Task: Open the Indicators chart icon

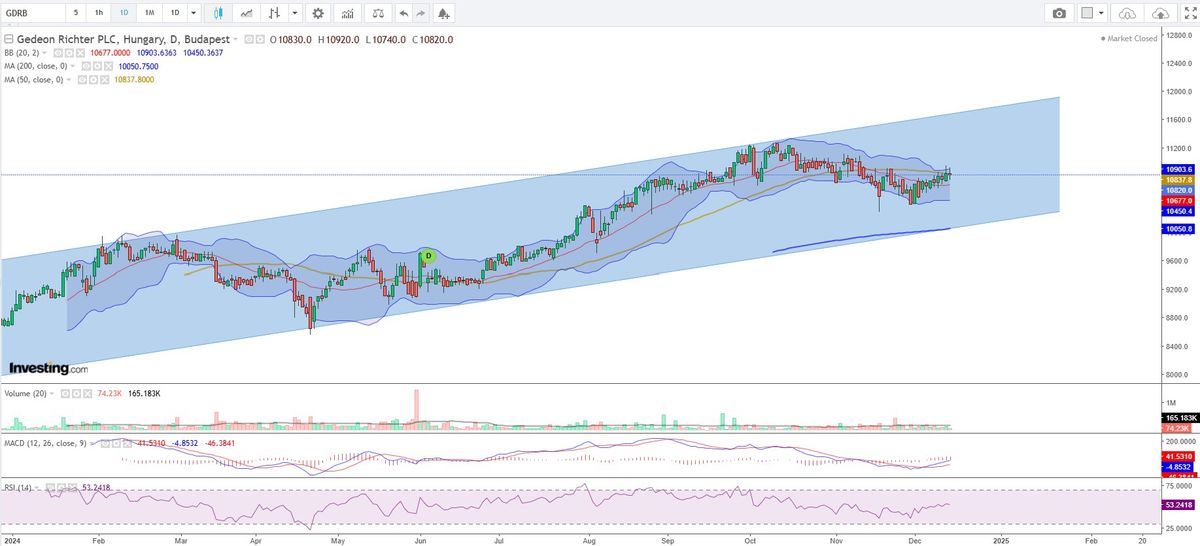Action: click(x=347, y=13)
